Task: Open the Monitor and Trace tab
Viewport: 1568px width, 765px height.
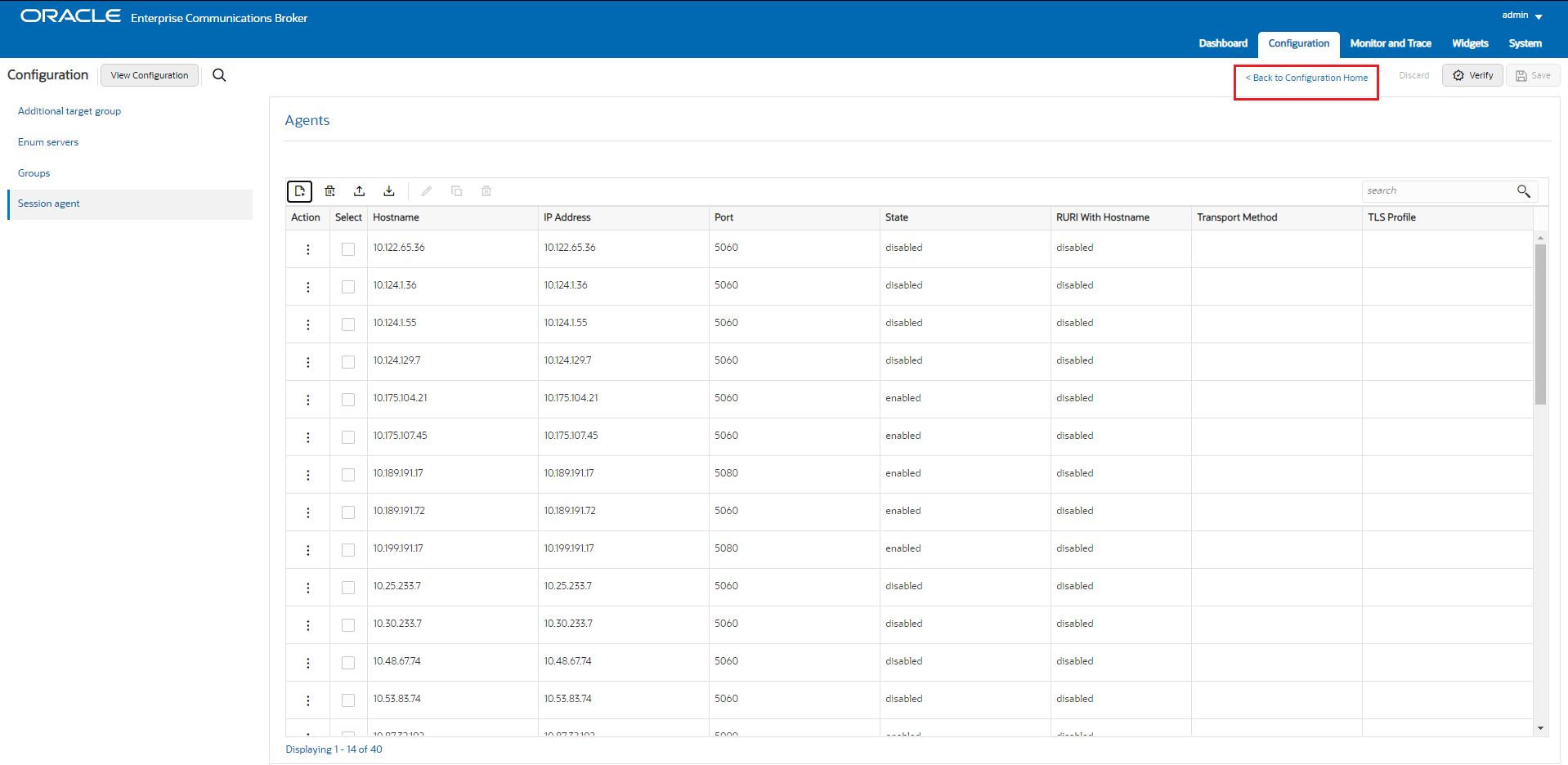Action: 1391,43
